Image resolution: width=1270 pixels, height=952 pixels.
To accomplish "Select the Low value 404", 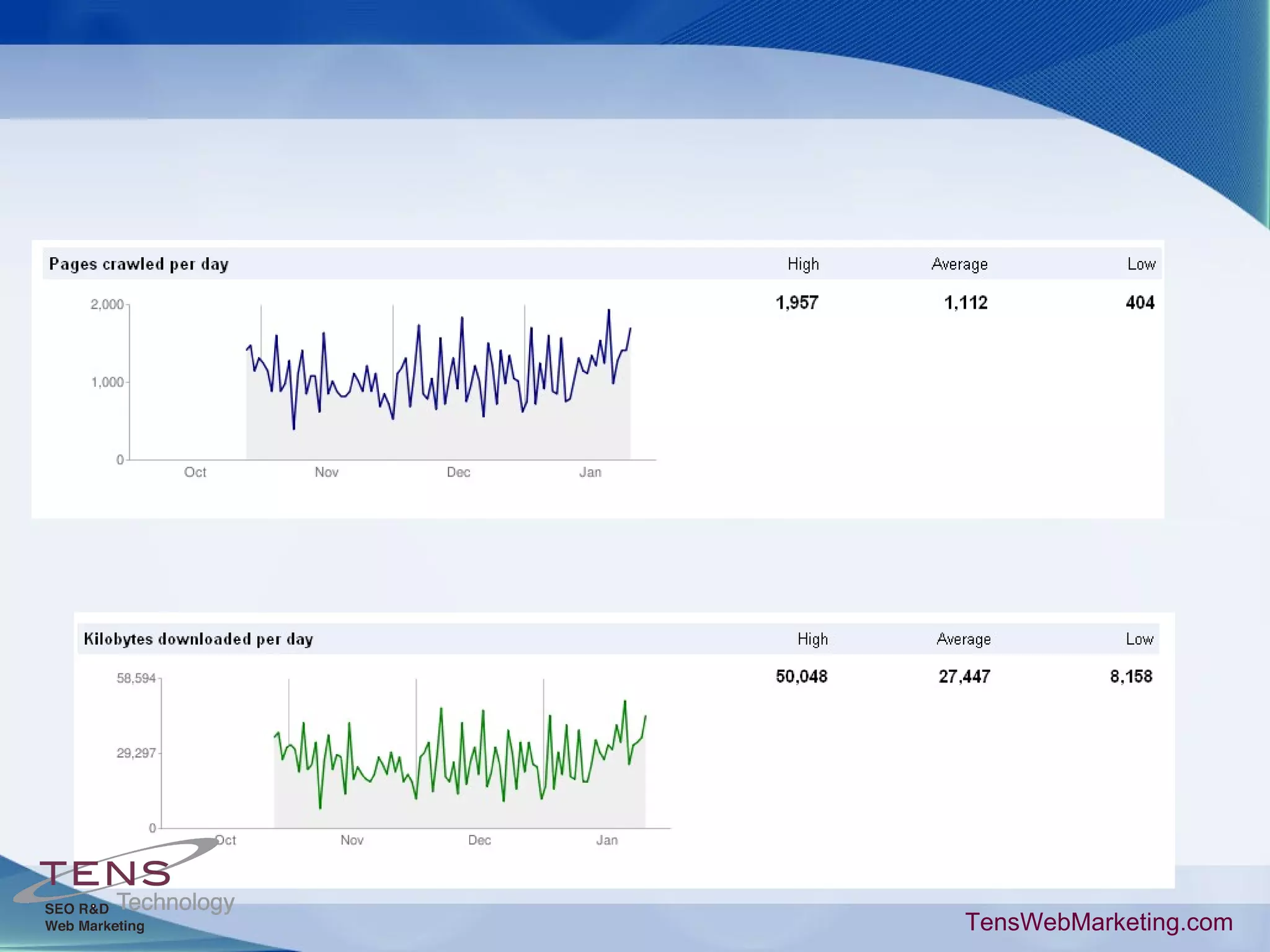I will (1140, 302).
